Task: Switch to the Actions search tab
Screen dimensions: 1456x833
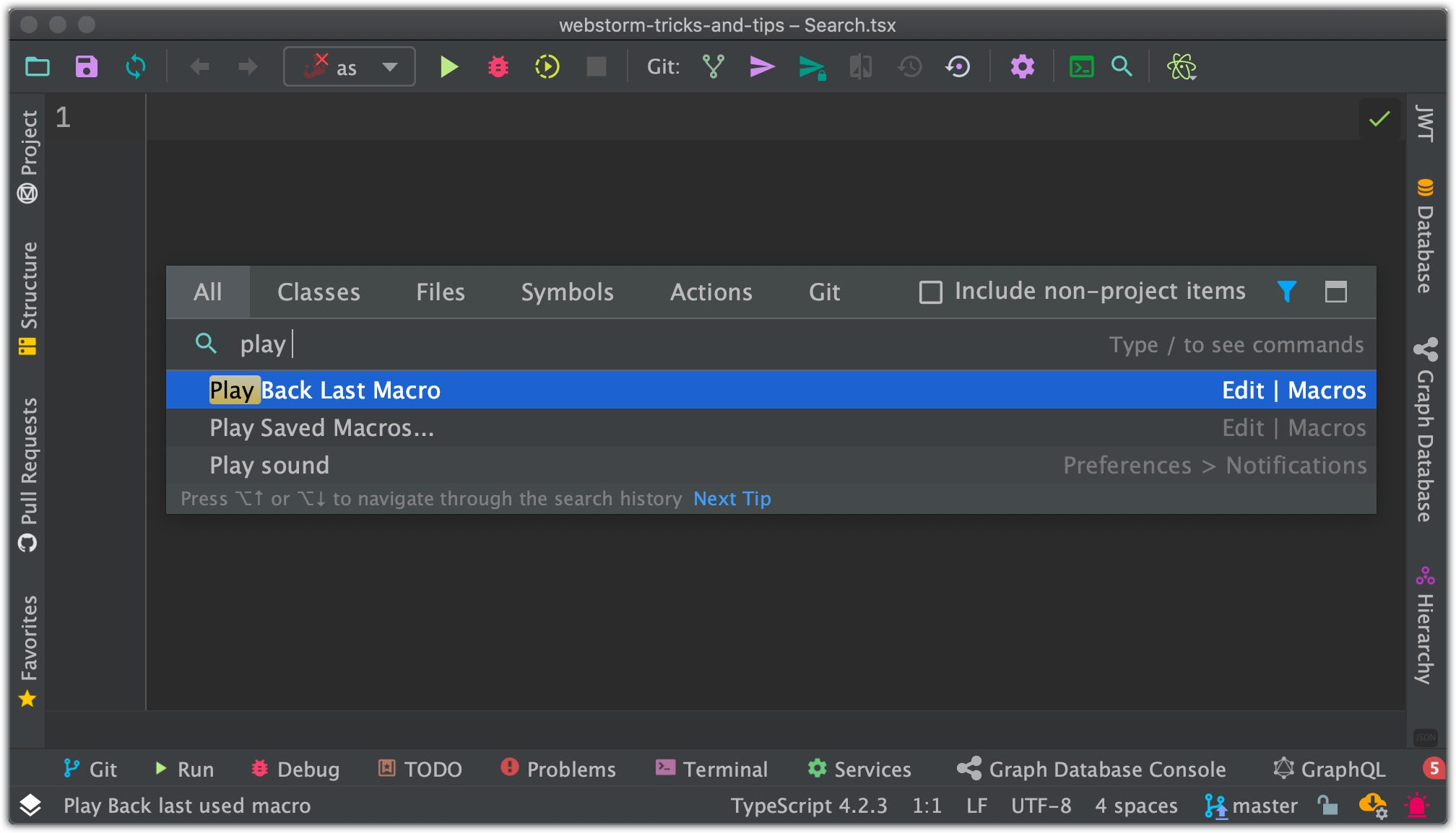Action: click(x=711, y=292)
